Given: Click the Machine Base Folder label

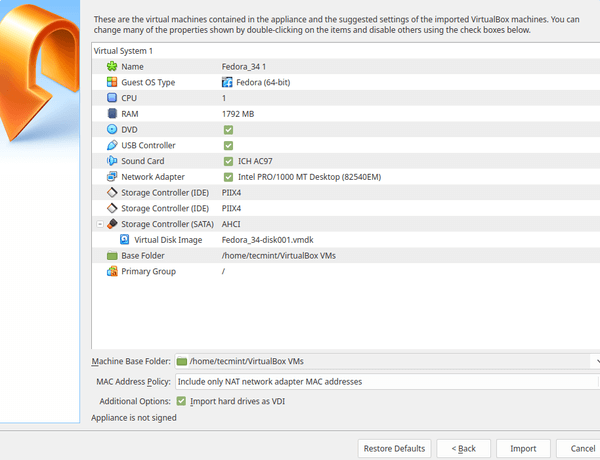Looking at the screenshot, I should click(131, 361).
